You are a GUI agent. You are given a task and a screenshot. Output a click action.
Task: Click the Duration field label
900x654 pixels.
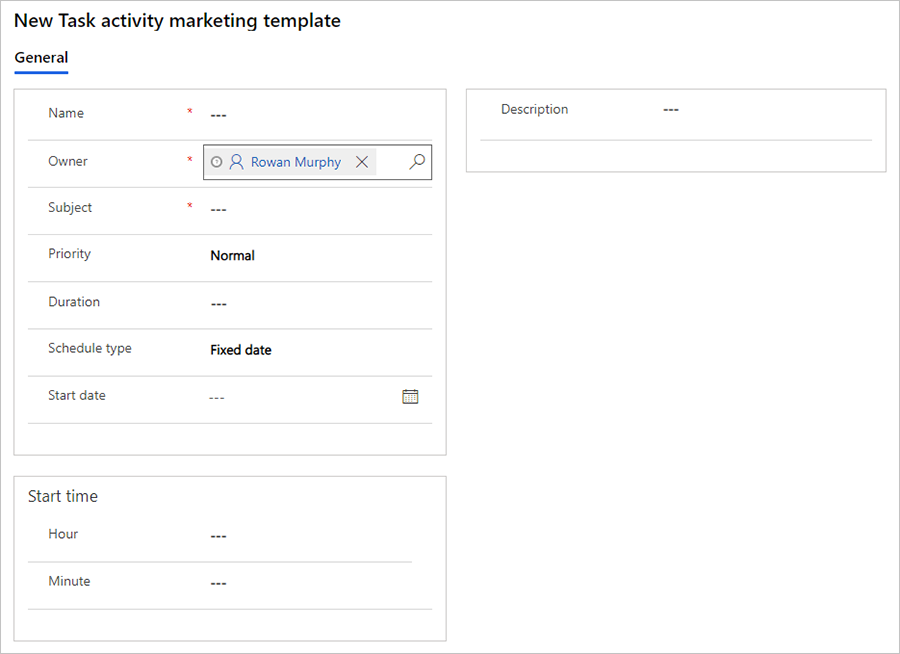click(x=74, y=302)
